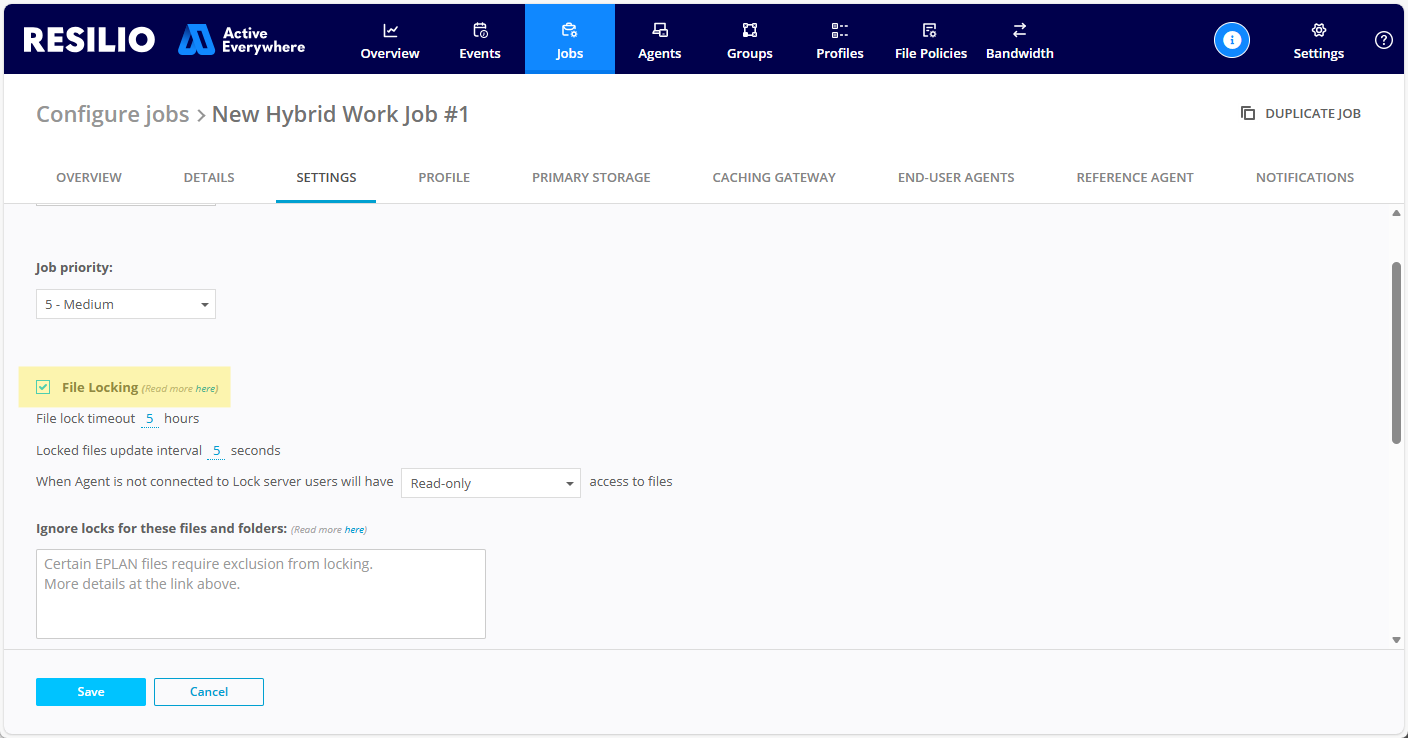Switch to the Caching Gateway tab
The image size is (1408, 738).
[774, 177]
